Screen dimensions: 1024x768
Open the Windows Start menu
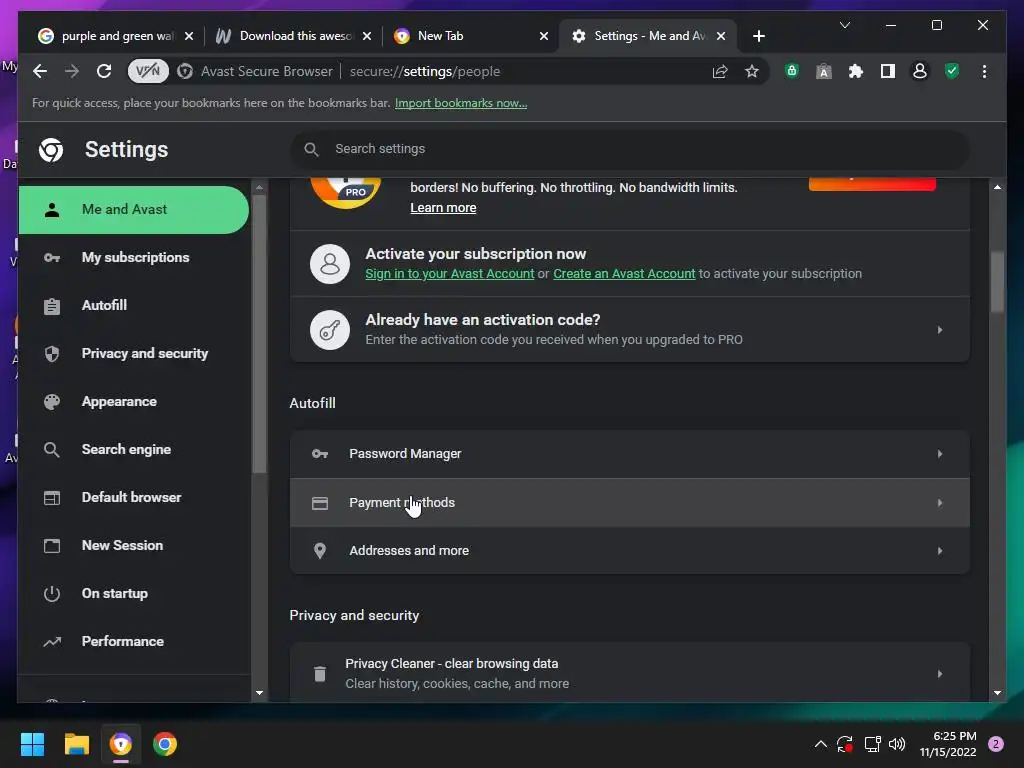pyautogui.click(x=32, y=744)
